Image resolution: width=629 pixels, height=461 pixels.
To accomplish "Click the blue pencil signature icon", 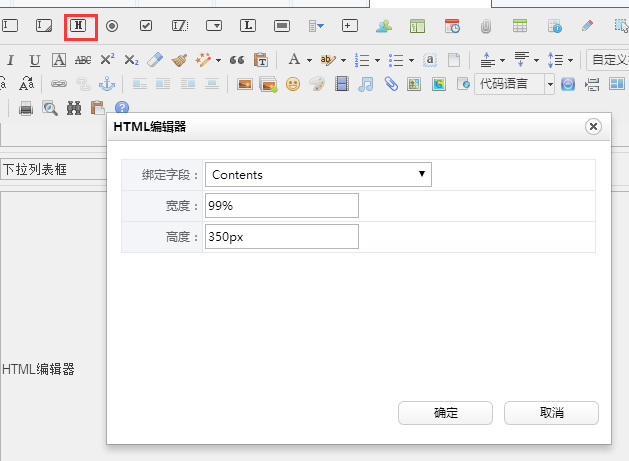I will tap(588, 26).
